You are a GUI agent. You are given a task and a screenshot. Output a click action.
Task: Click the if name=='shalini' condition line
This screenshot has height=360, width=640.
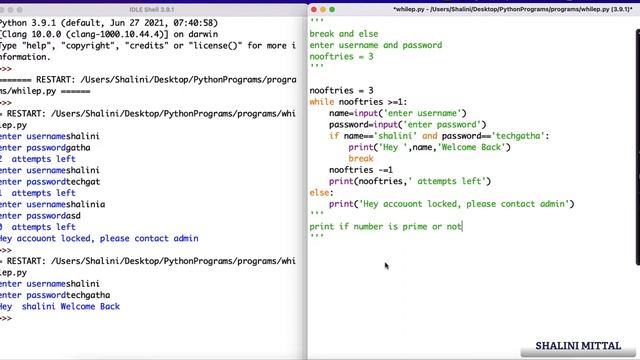tap(439, 136)
